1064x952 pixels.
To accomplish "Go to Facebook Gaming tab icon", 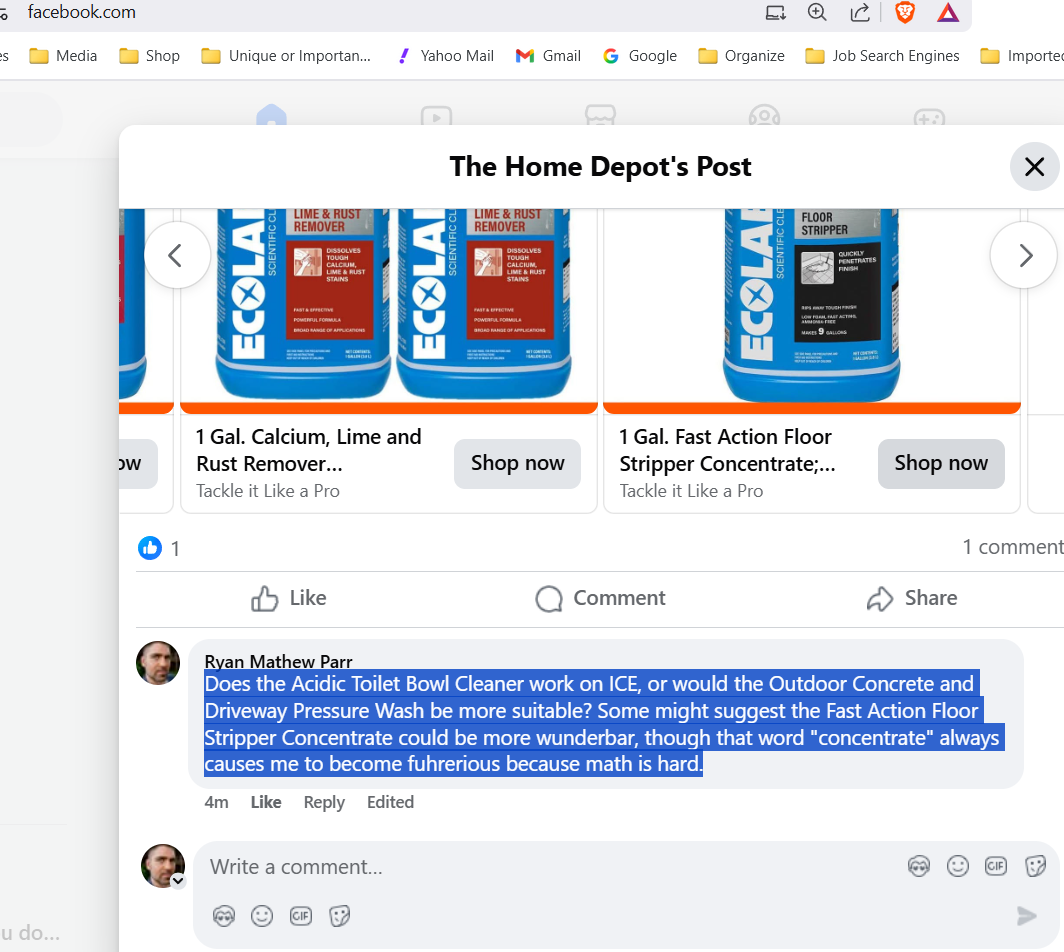I will click(x=929, y=115).
